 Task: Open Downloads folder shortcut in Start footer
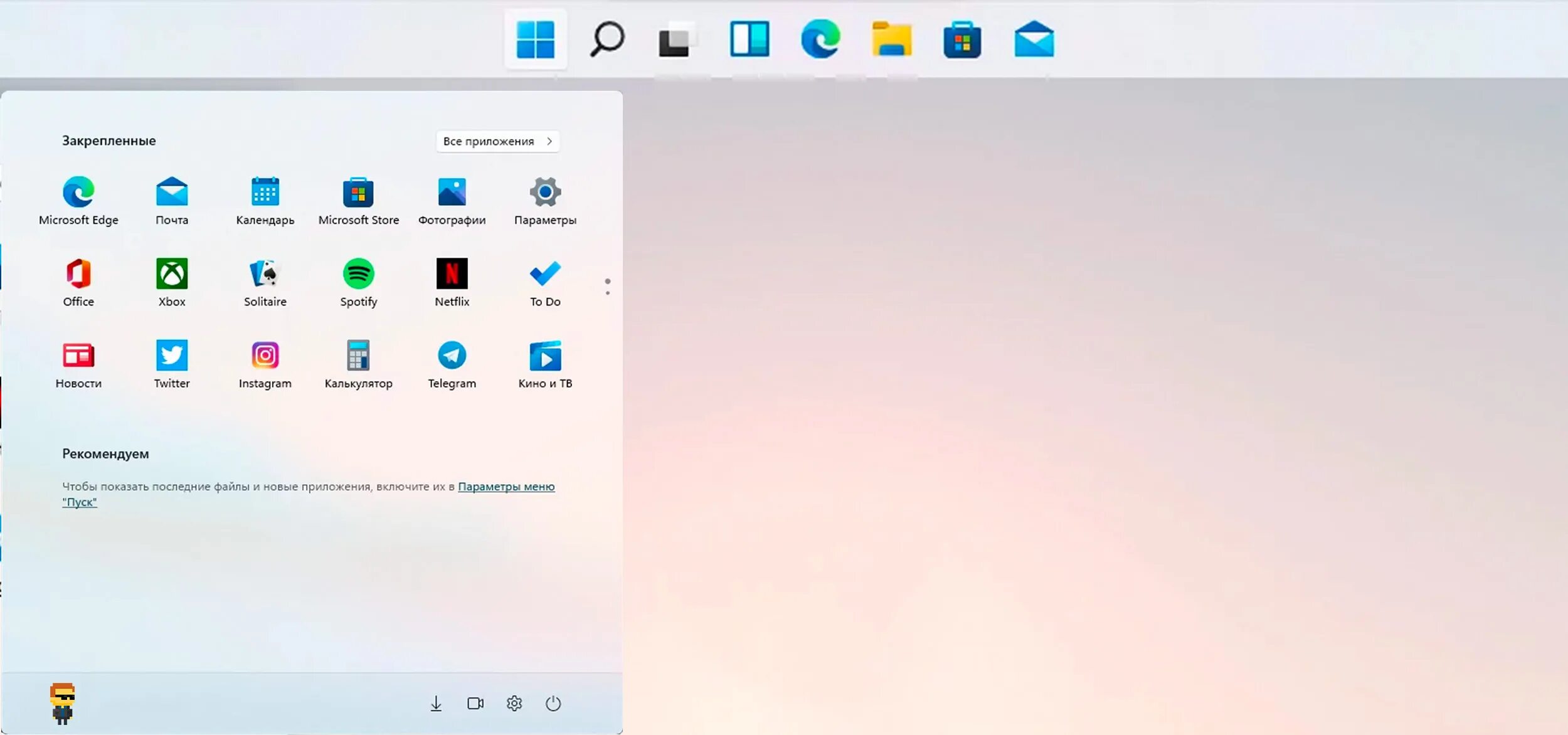tap(436, 704)
